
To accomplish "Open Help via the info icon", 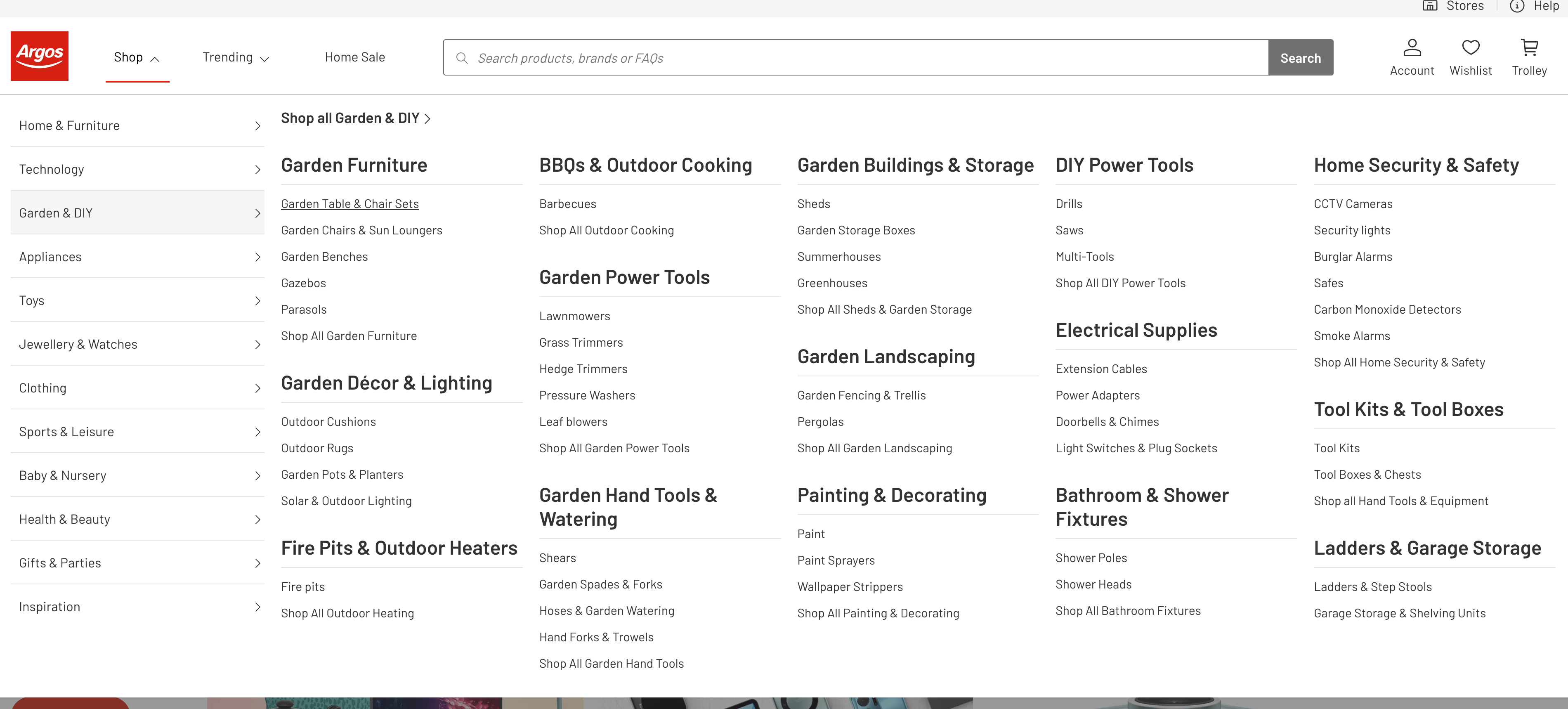I will pyautogui.click(x=1517, y=6).
